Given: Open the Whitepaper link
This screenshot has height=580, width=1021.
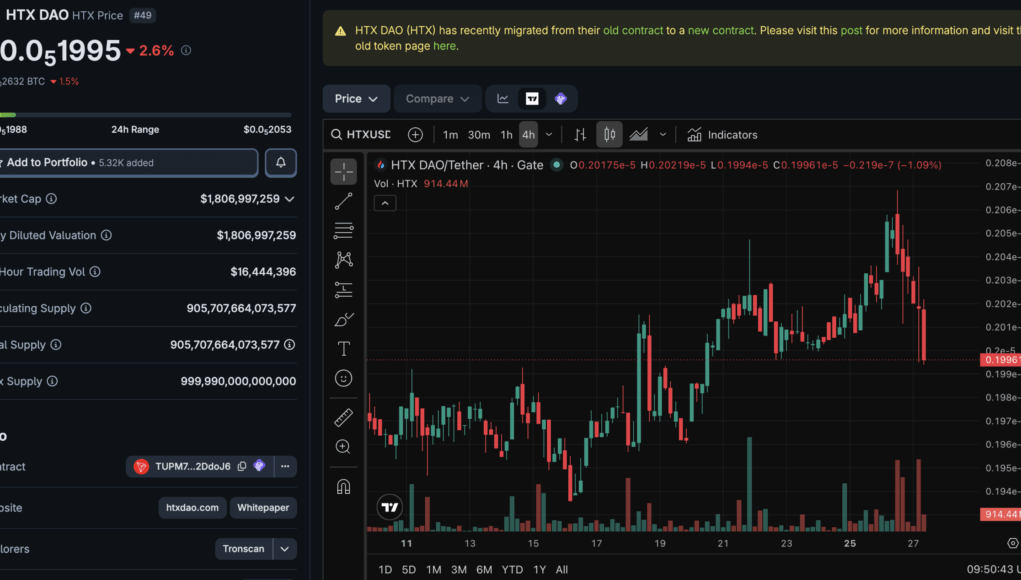Looking at the screenshot, I should point(263,508).
